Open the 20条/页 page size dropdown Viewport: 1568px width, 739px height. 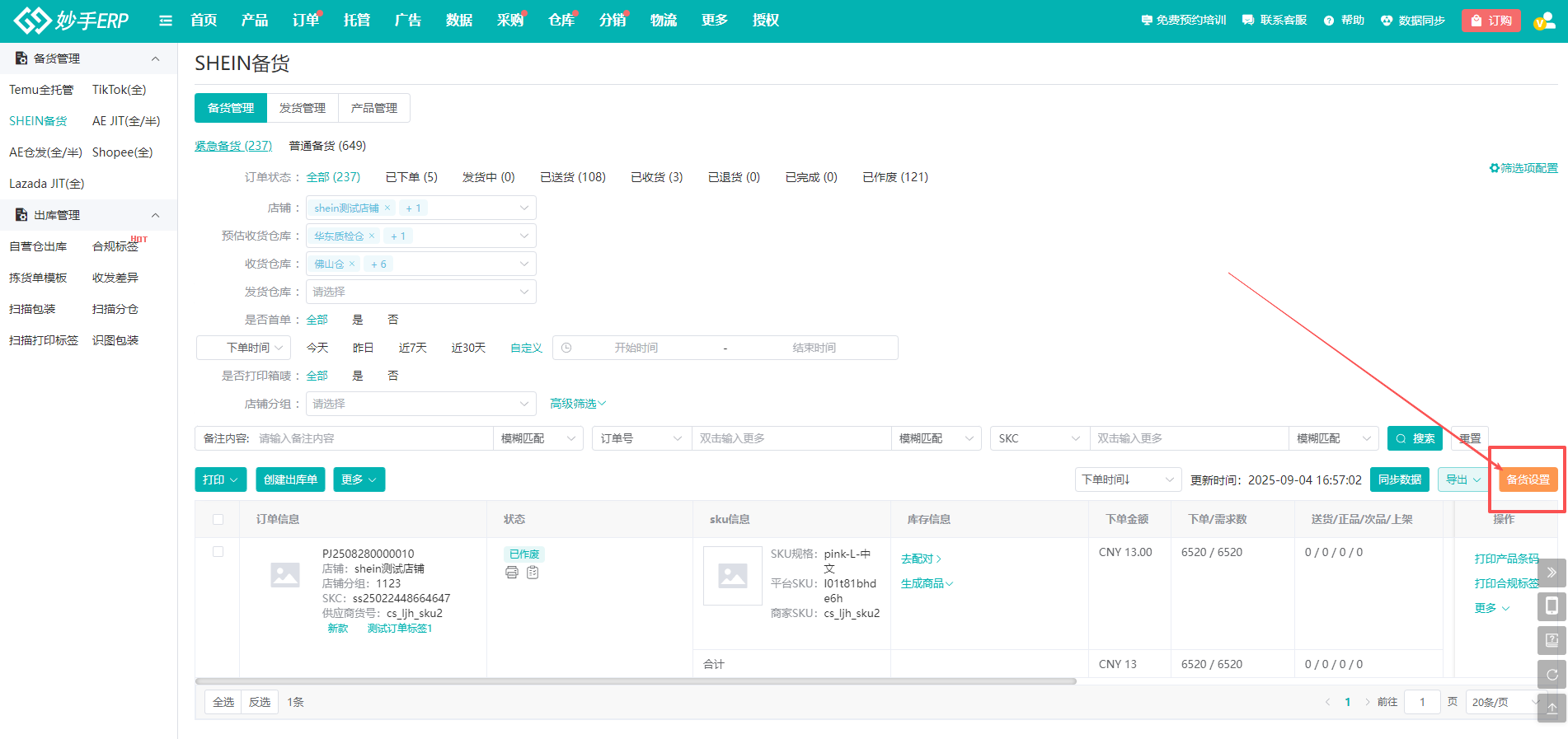(1506, 702)
